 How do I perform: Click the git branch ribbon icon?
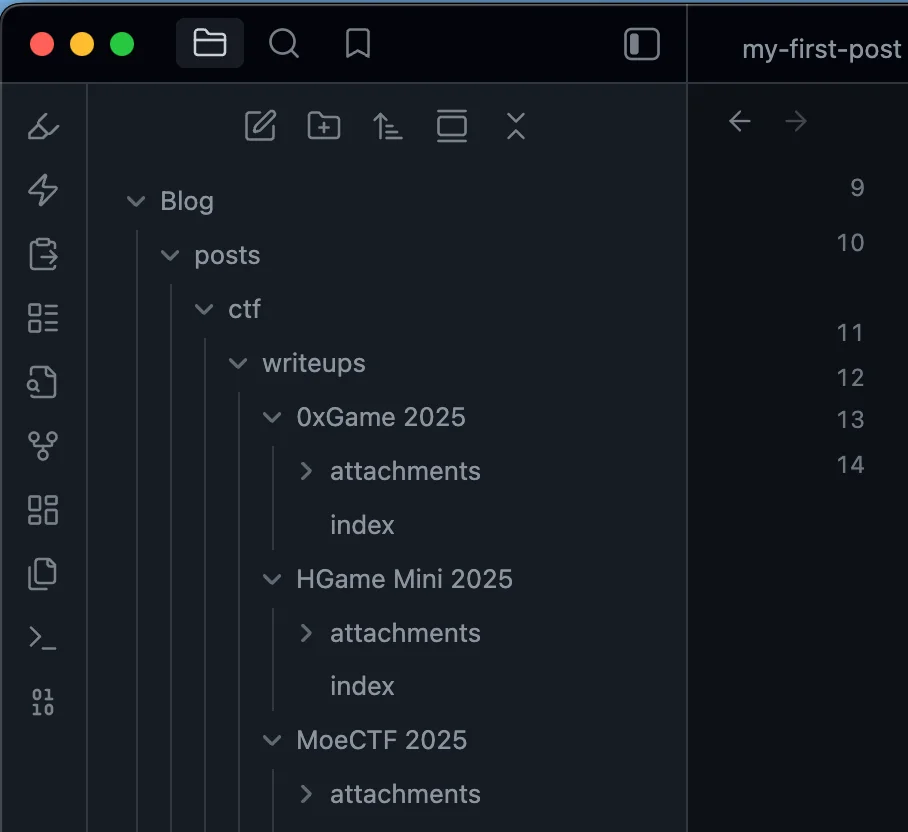pos(43,446)
